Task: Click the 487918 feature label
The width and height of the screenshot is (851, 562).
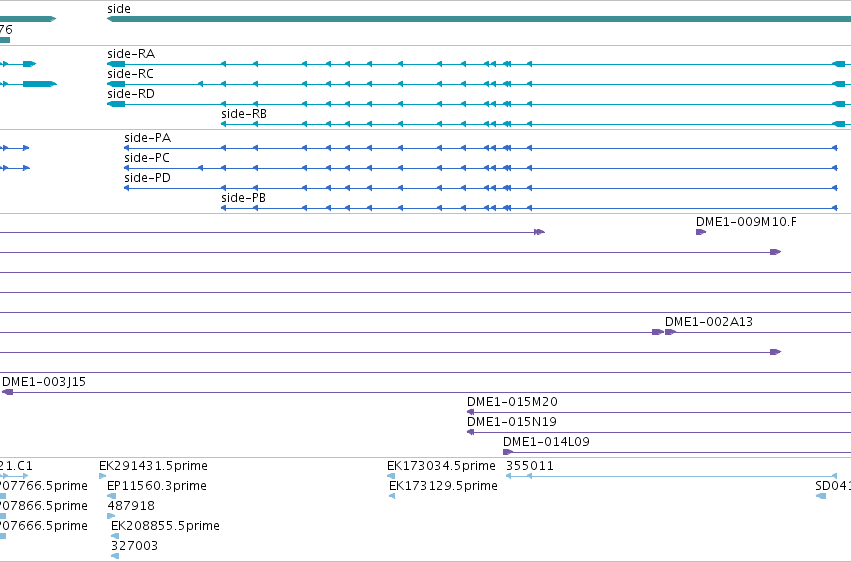Action: click(x=131, y=506)
